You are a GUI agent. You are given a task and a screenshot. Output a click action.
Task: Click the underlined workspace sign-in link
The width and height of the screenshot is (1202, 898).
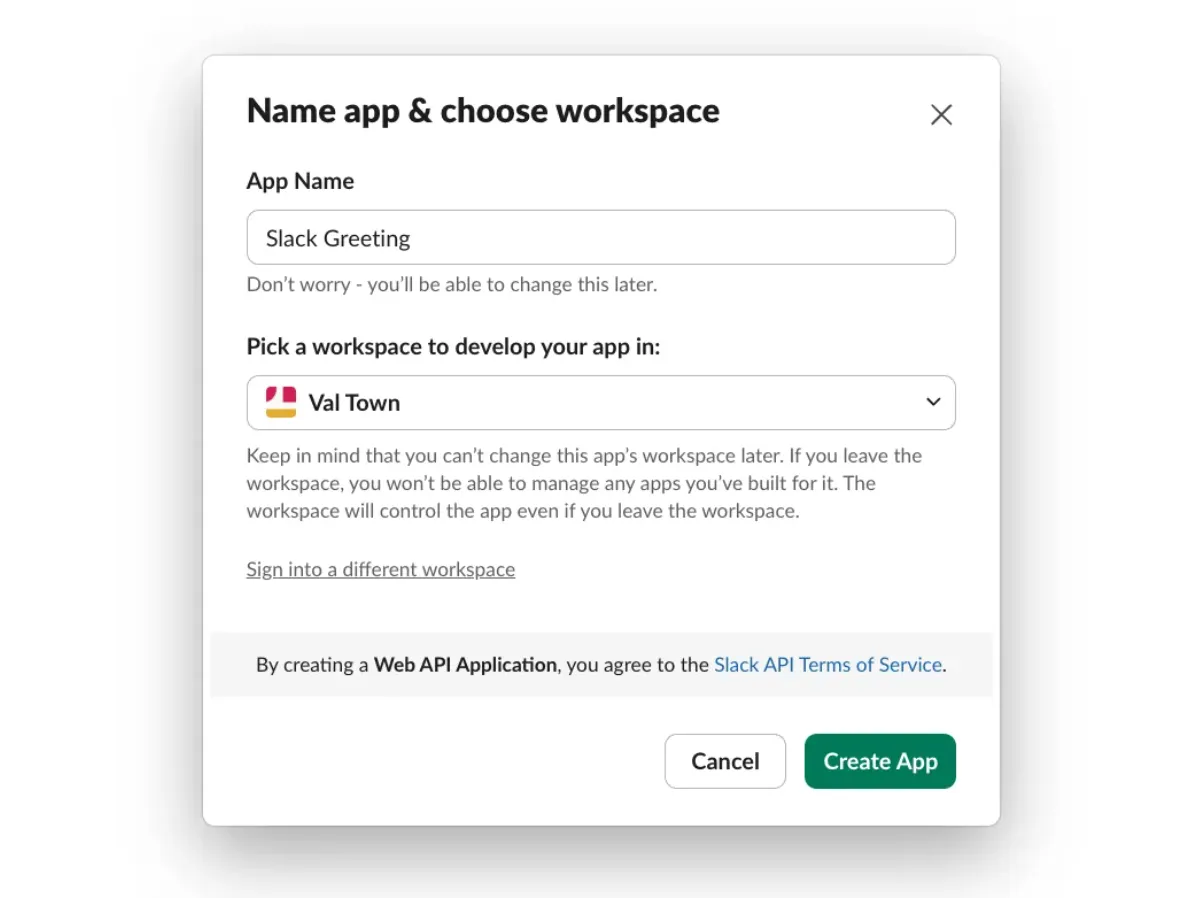(x=380, y=569)
